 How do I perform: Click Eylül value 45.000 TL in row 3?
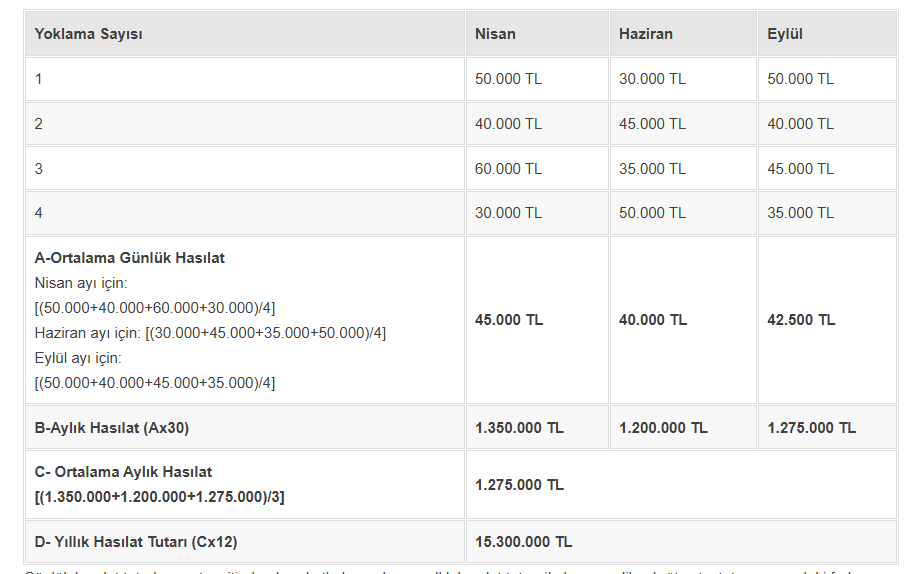(x=800, y=169)
